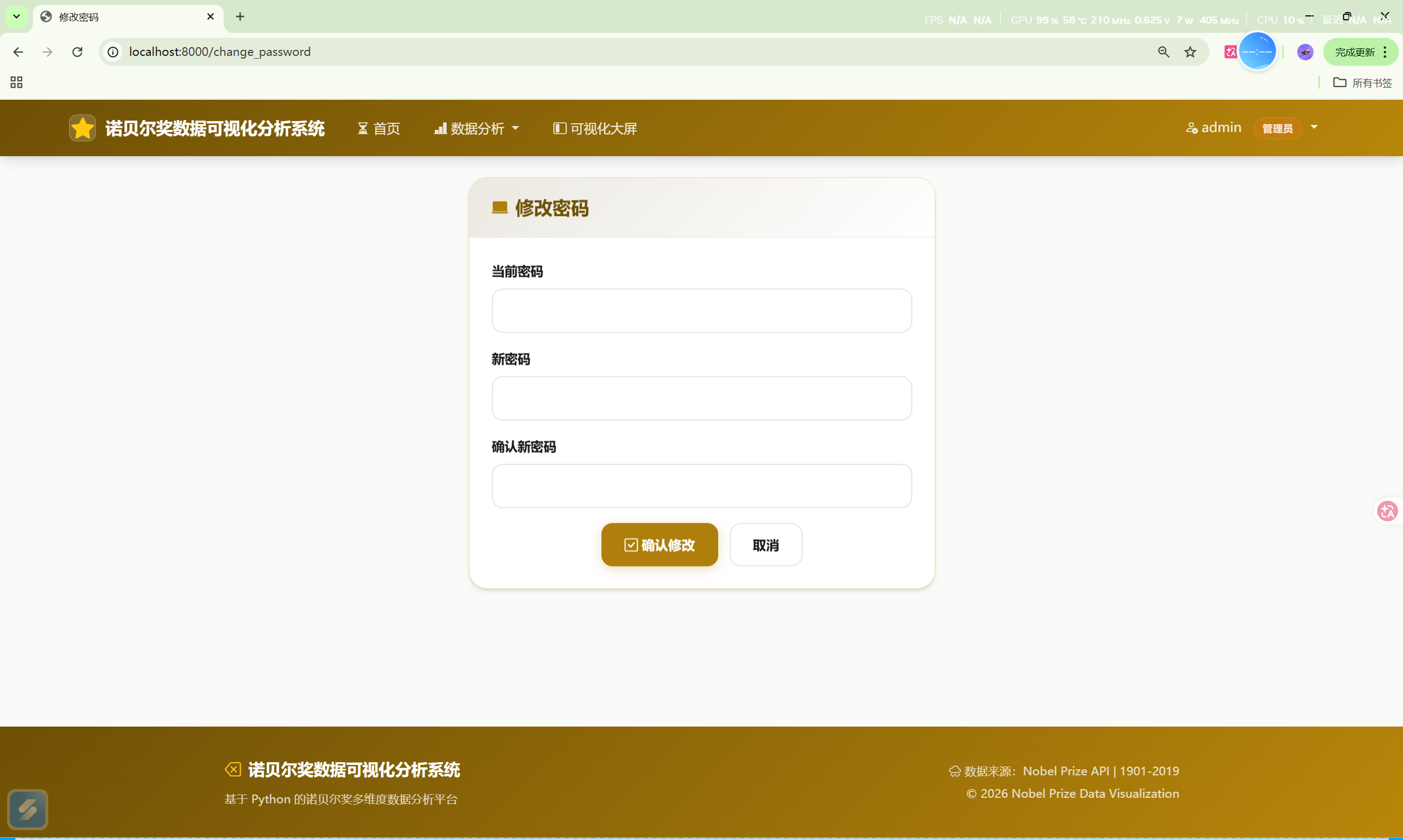Click the 取消 button

pos(765,545)
